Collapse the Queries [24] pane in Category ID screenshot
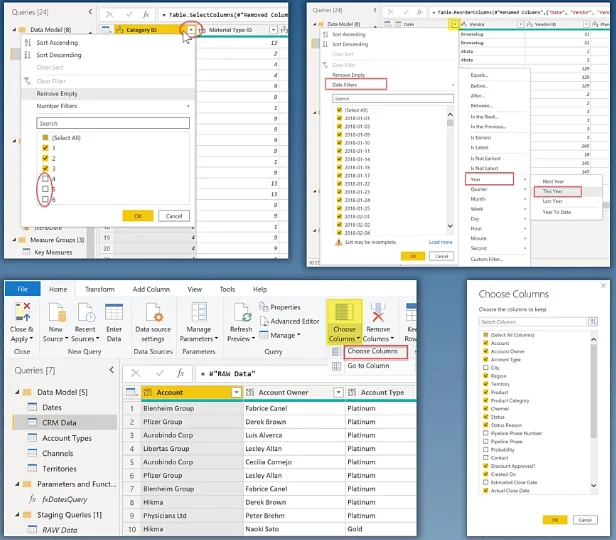The image size is (616, 540). click(x=91, y=12)
